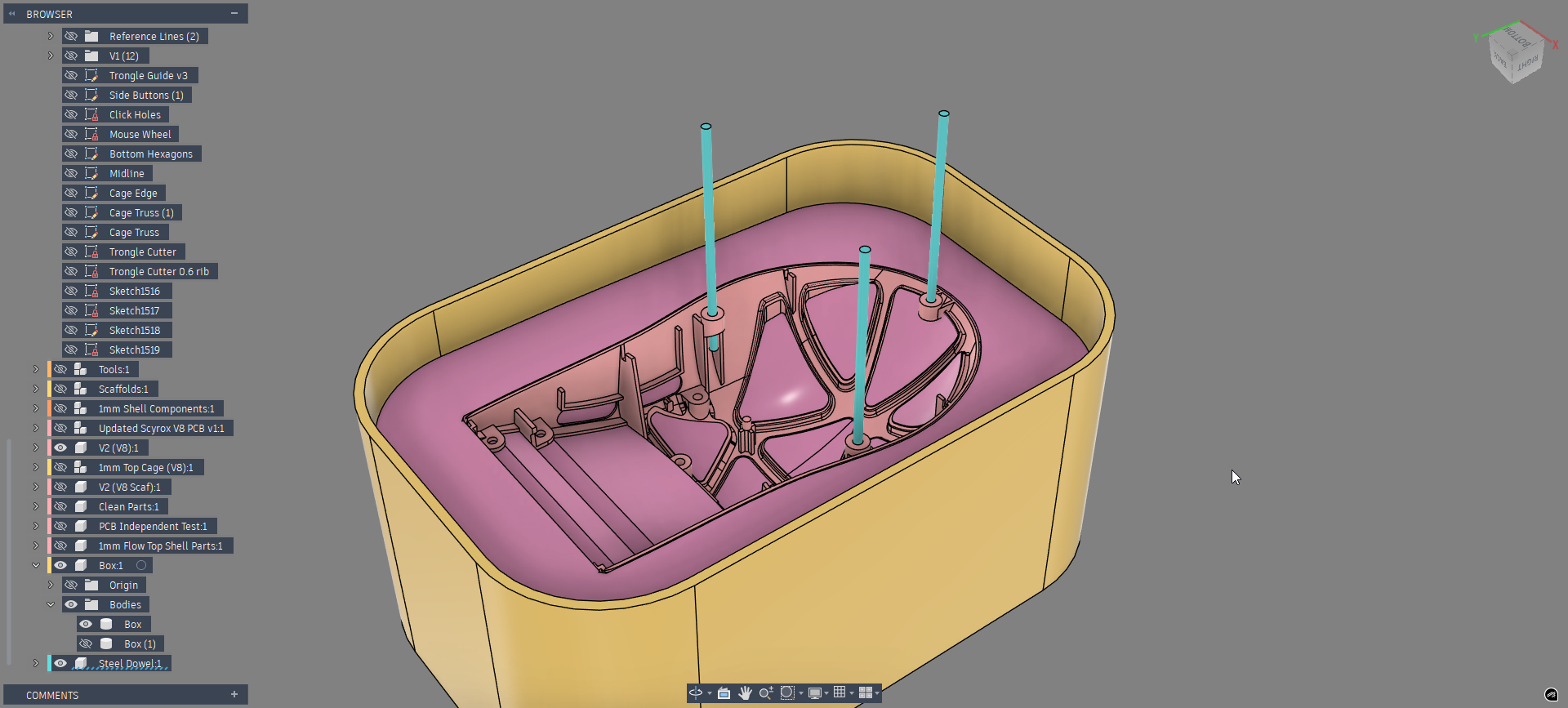Open the Display Settings monitor icon
Viewport: 1568px width, 708px height.
[814, 692]
